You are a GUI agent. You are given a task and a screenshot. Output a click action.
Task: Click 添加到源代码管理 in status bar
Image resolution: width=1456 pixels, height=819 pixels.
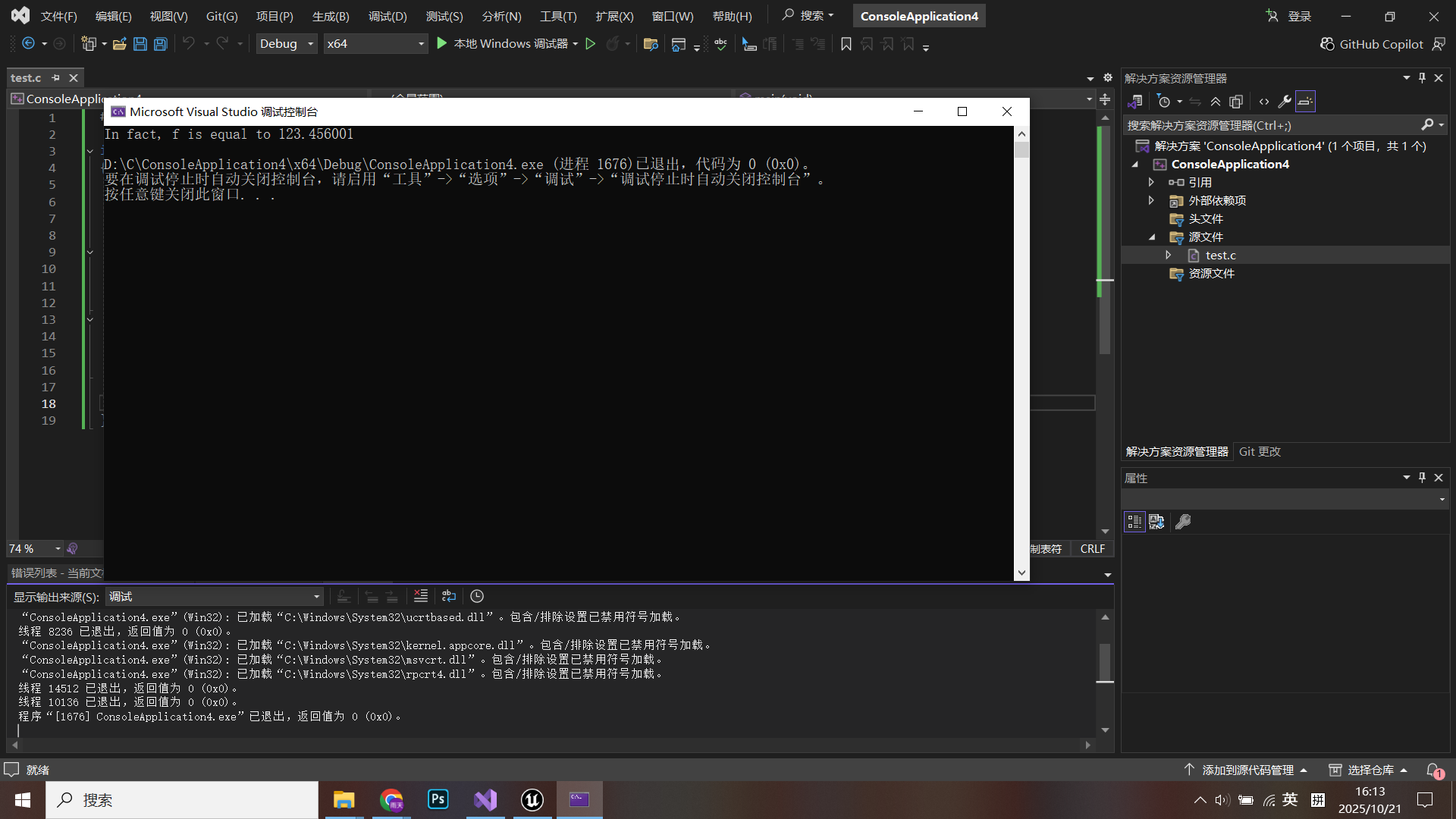point(1247,770)
